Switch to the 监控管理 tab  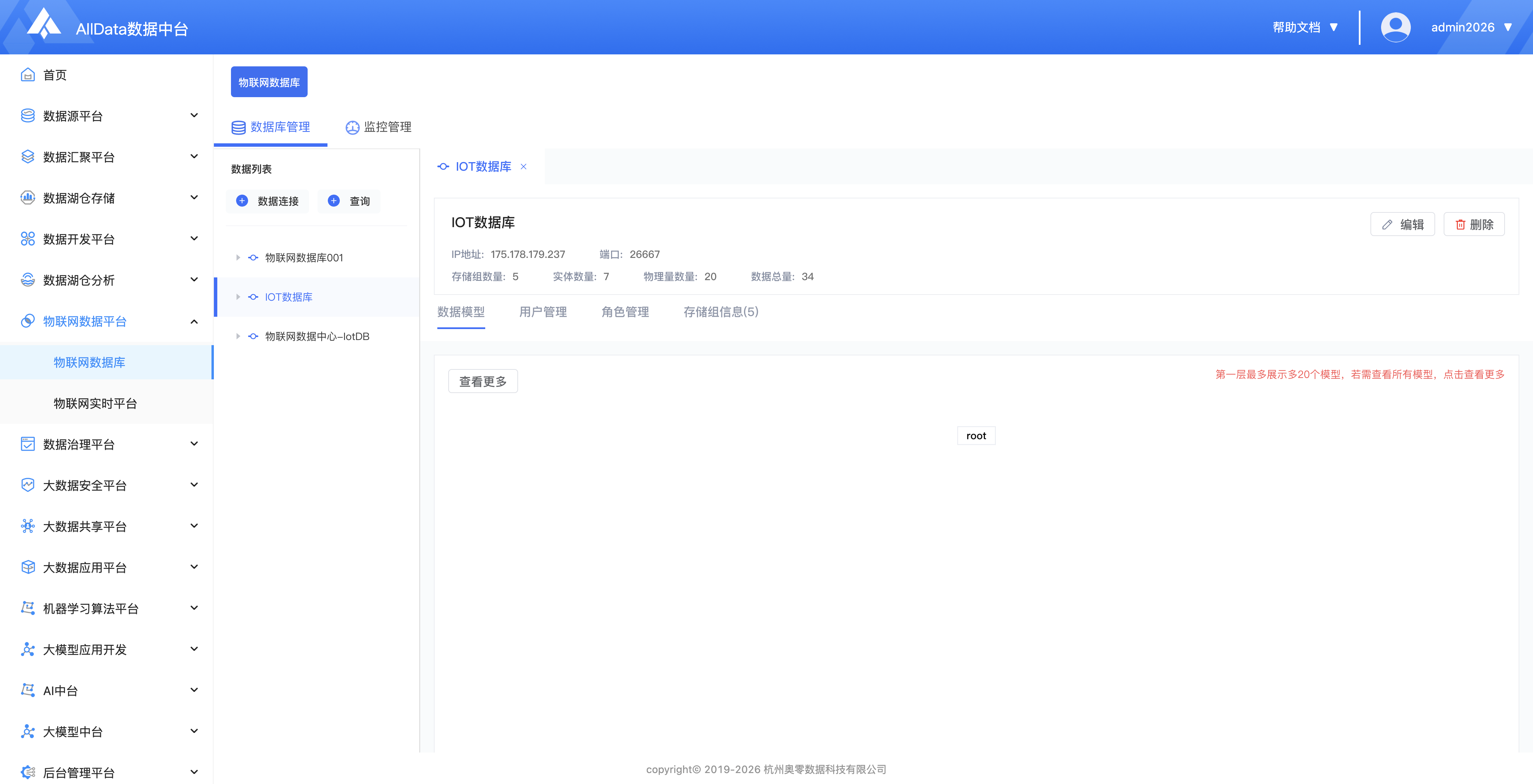click(x=378, y=127)
